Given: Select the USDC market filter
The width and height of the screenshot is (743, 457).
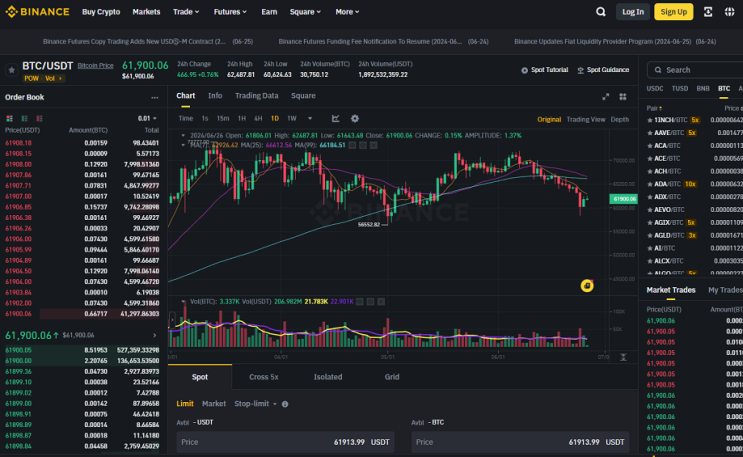Looking at the screenshot, I should click(655, 89).
